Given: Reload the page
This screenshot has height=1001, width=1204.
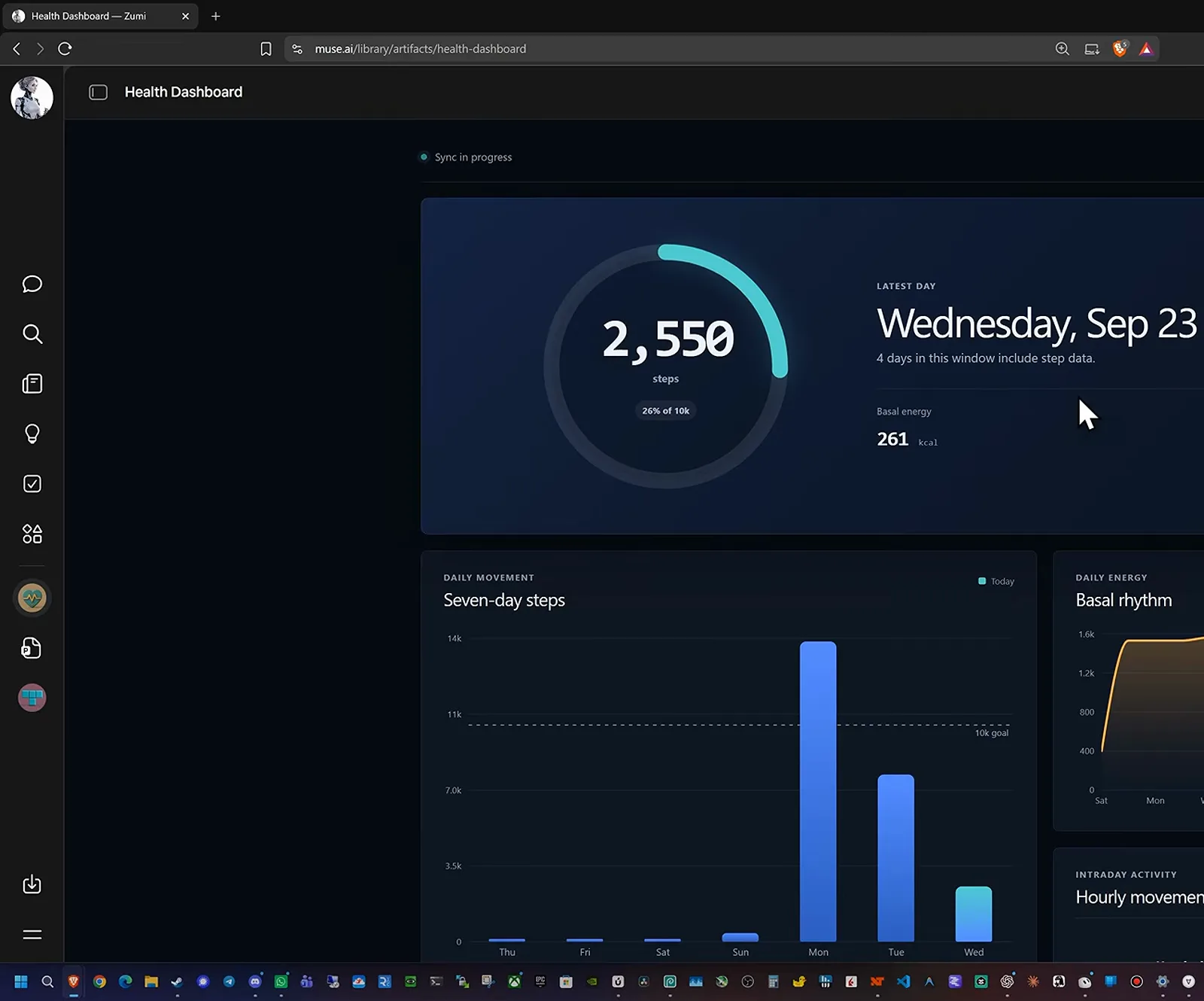Looking at the screenshot, I should coord(65,49).
